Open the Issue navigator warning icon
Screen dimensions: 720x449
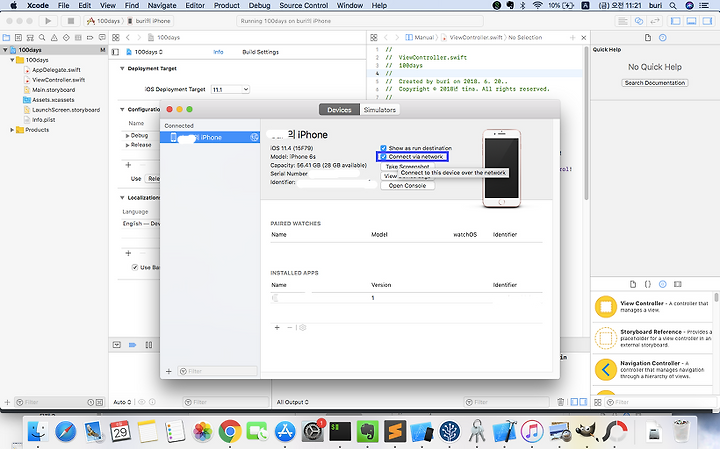54,38
